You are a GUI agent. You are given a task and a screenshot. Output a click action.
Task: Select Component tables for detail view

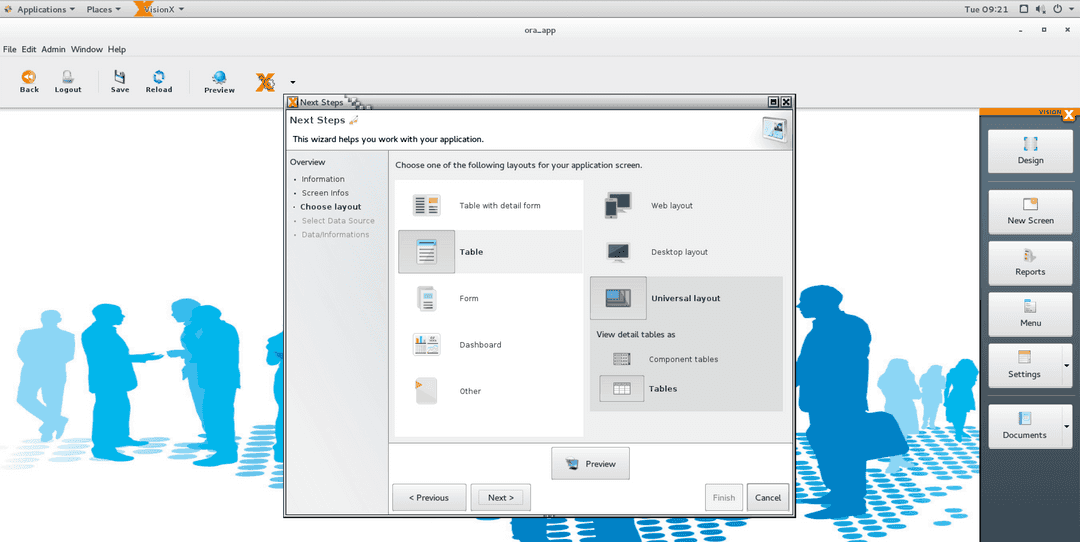[x=621, y=359]
